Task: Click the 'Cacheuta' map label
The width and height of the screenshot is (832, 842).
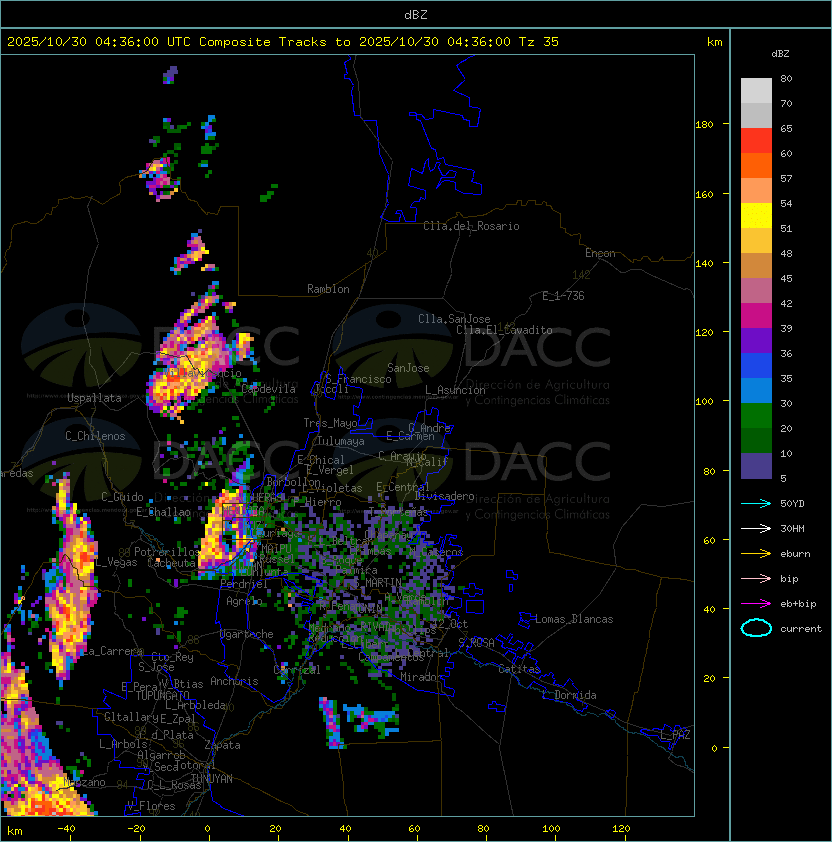Action: click(x=171, y=563)
